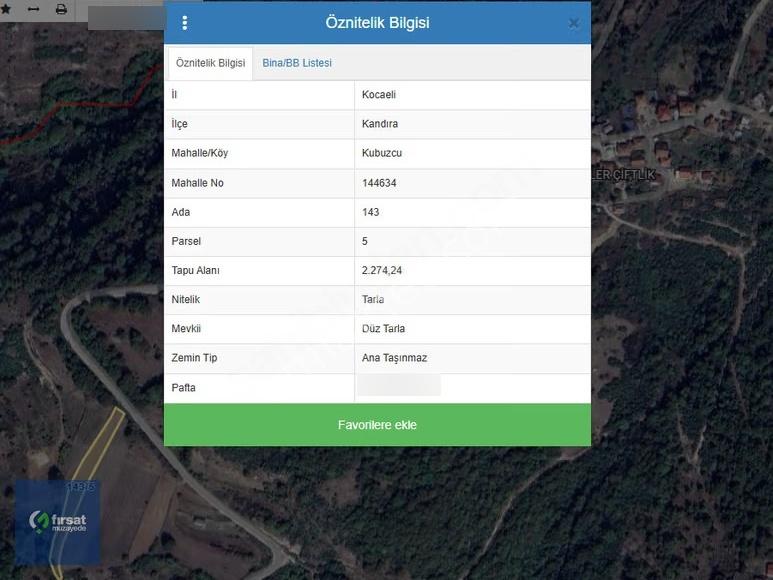Select the measure distance tool icon
Screen dimensions: 773x580
point(34,9)
